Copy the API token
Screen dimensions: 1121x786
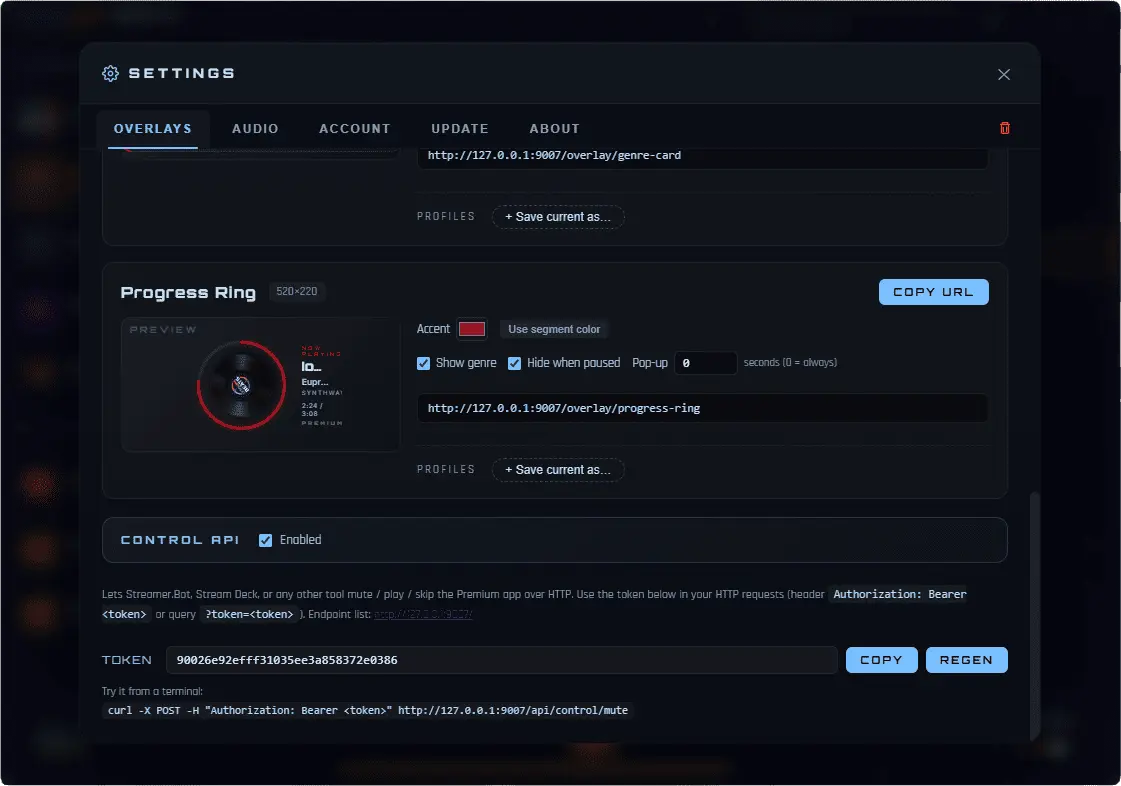click(x=881, y=660)
